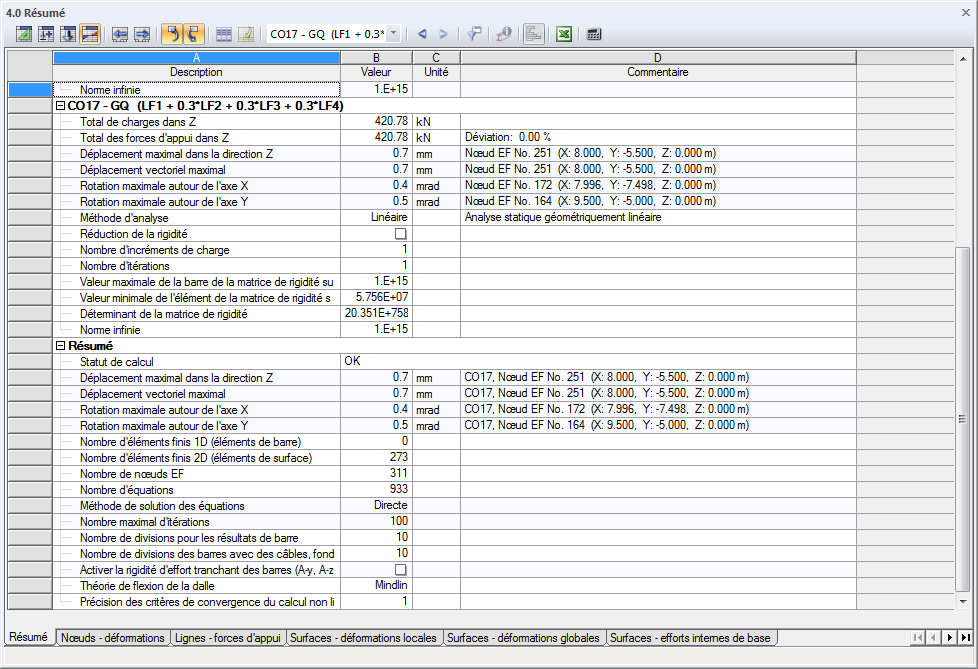Switch to Nœuds - déformations tab
Screen dimensions: 978x669
tap(113, 638)
